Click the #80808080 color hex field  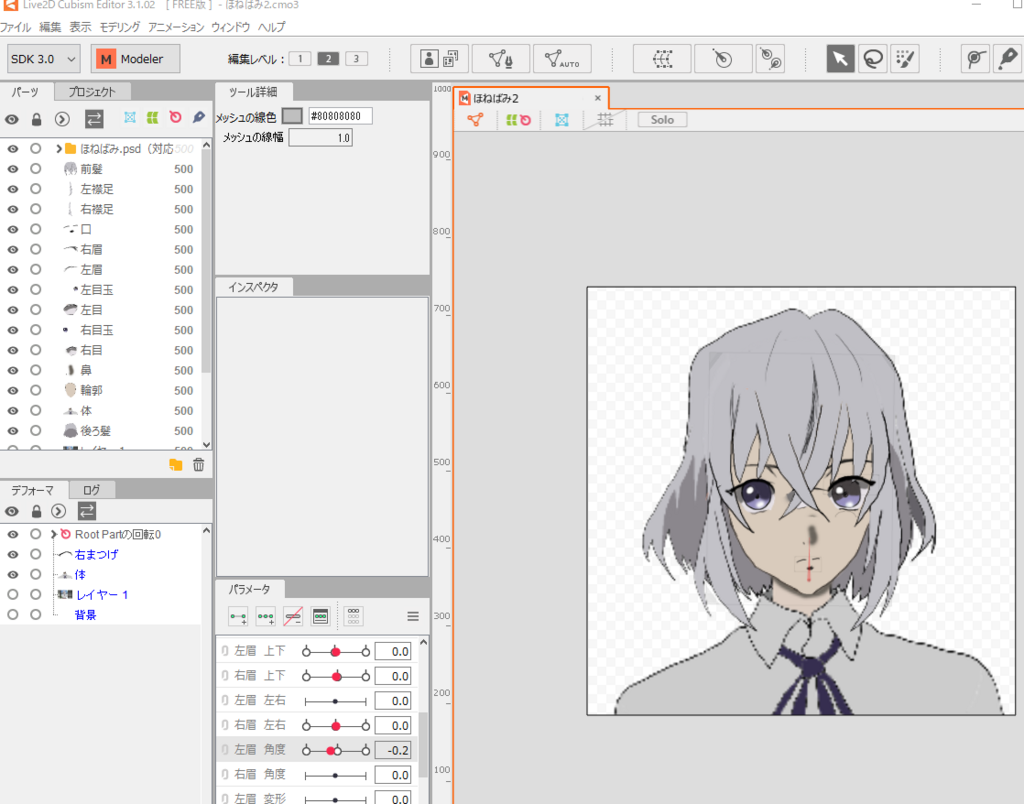click(x=340, y=116)
